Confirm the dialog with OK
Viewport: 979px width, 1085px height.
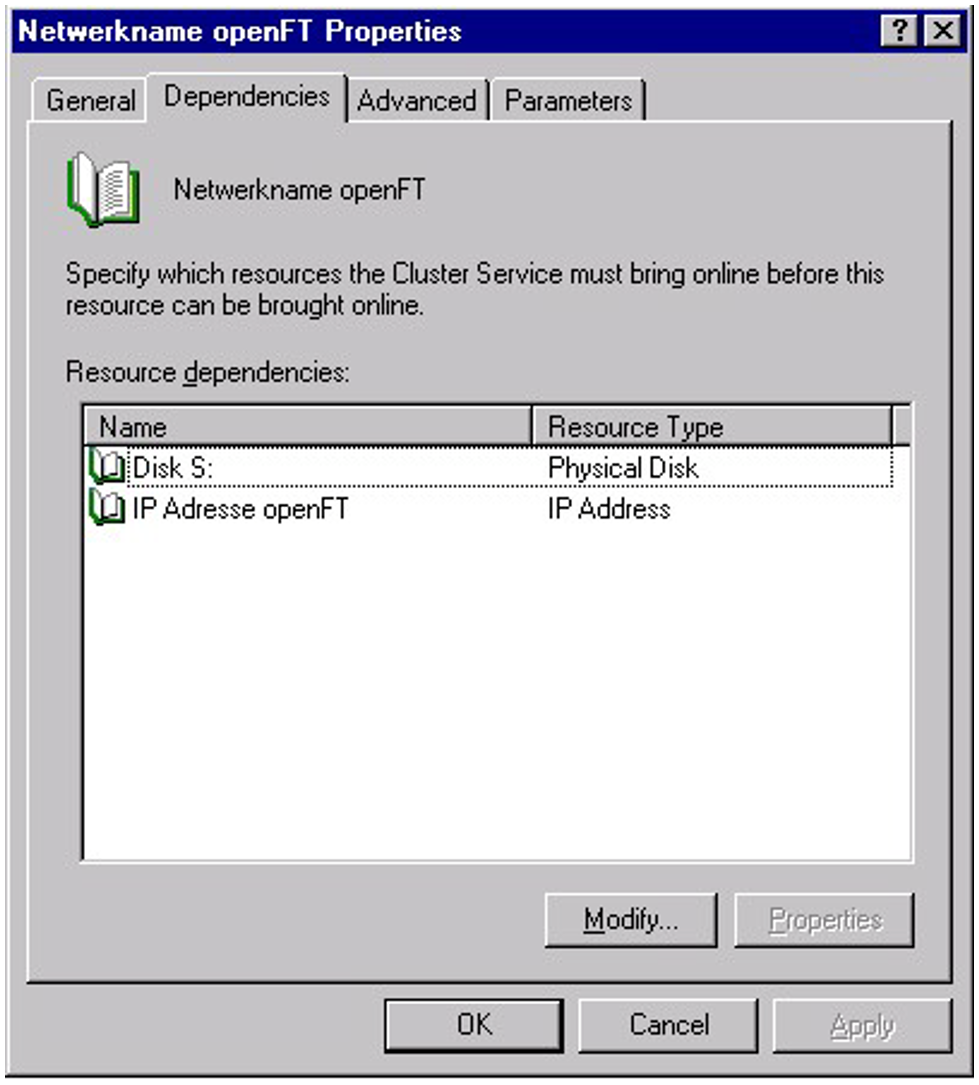pyautogui.click(x=474, y=1025)
